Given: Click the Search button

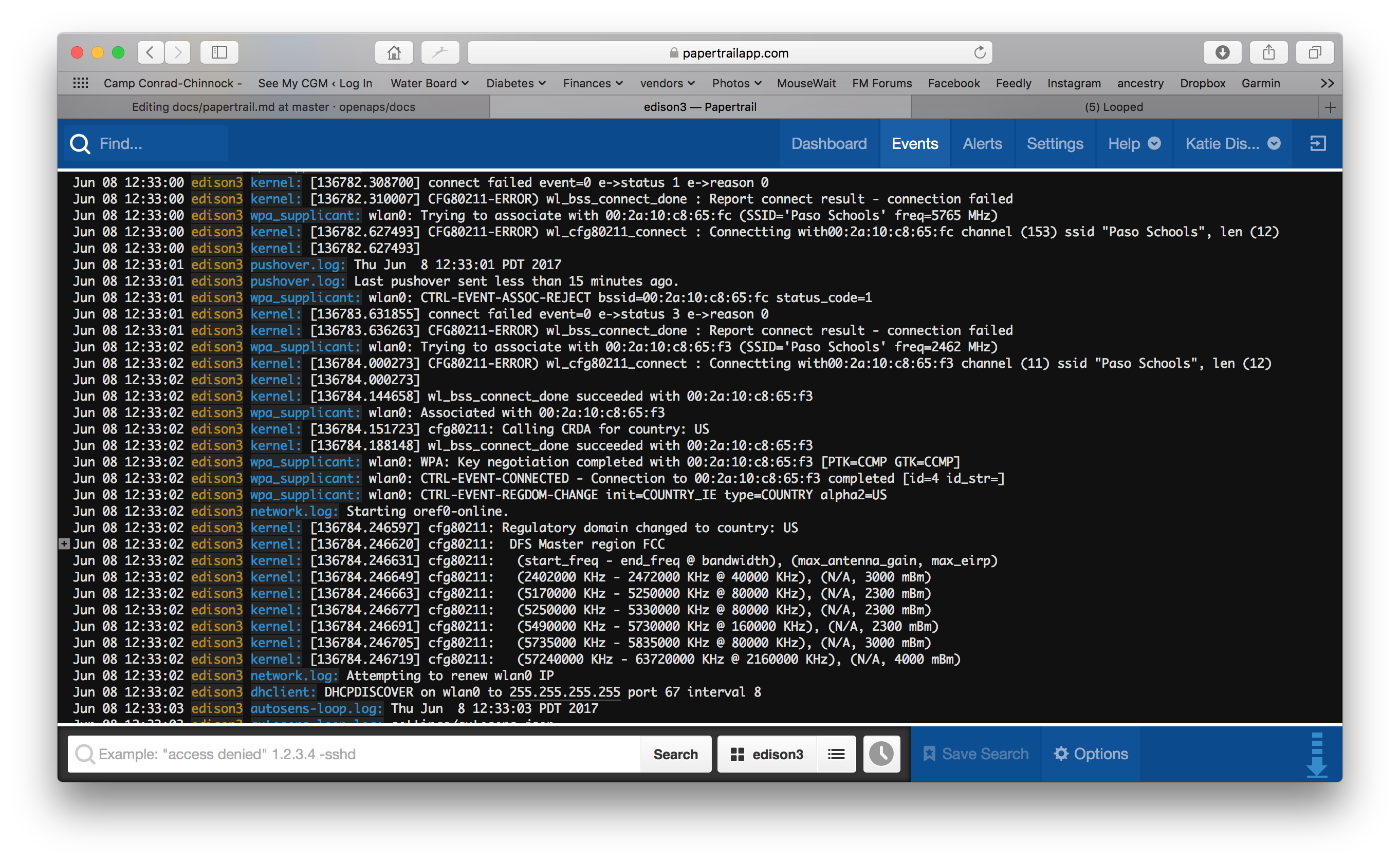Looking at the screenshot, I should [675, 754].
